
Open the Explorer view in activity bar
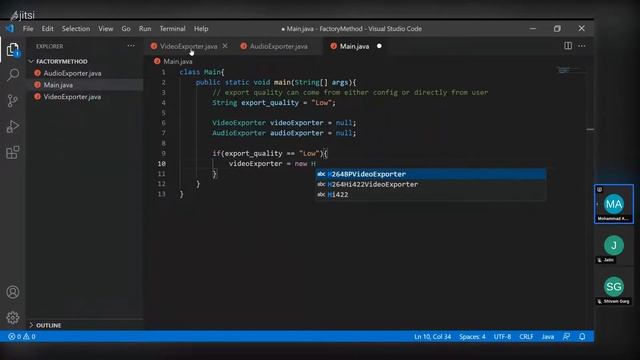coord(13,50)
